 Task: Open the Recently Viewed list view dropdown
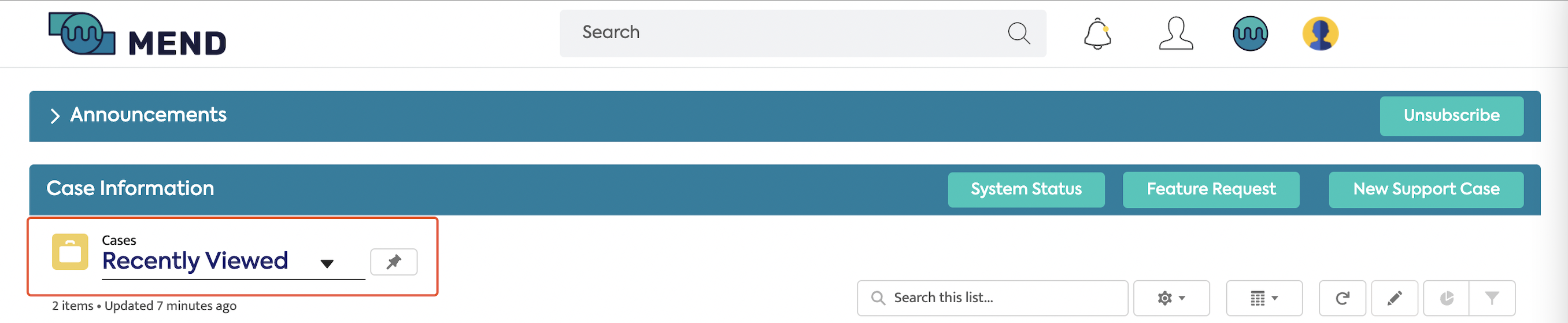pos(327,263)
